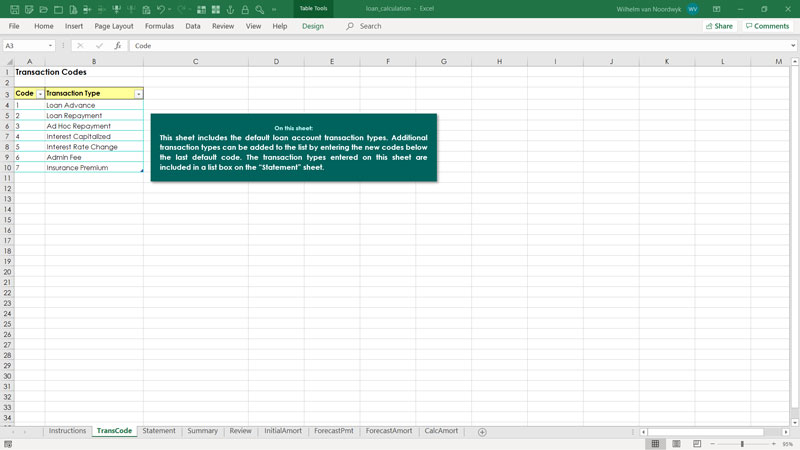Switch to Page Break Preview icon
Image resolution: width=800 pixels, height=450 pixels.
click(x=697, y=444)
